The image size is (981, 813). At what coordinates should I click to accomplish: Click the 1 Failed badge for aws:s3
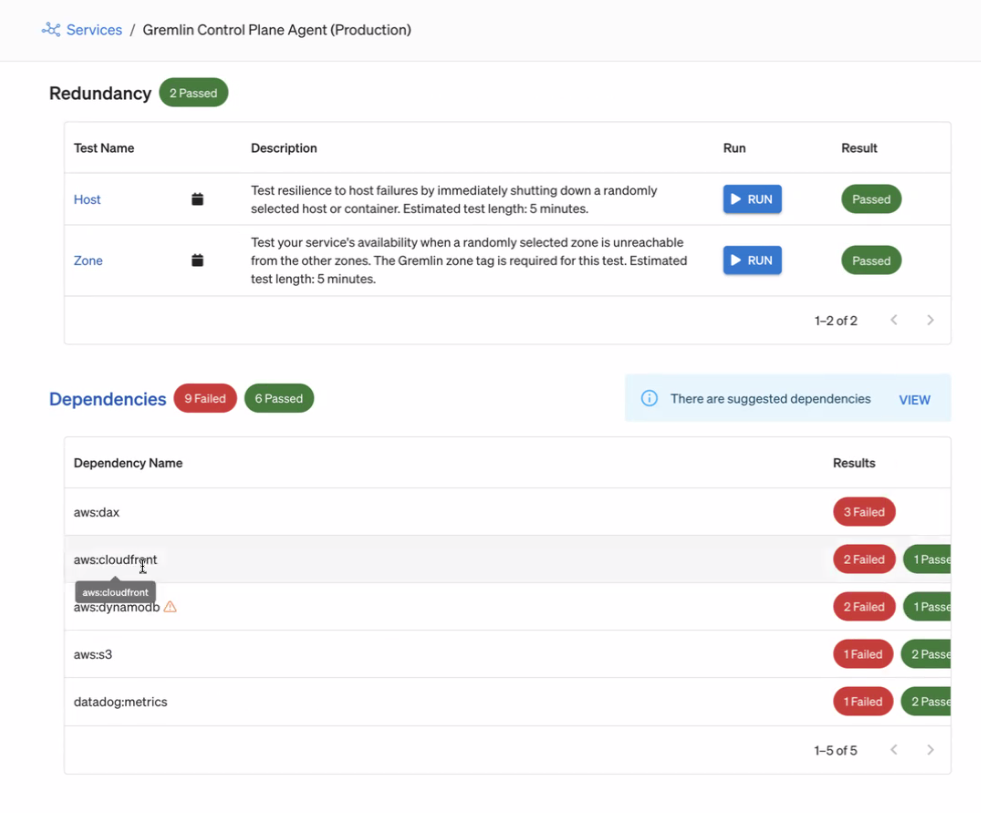pos(863,654)
